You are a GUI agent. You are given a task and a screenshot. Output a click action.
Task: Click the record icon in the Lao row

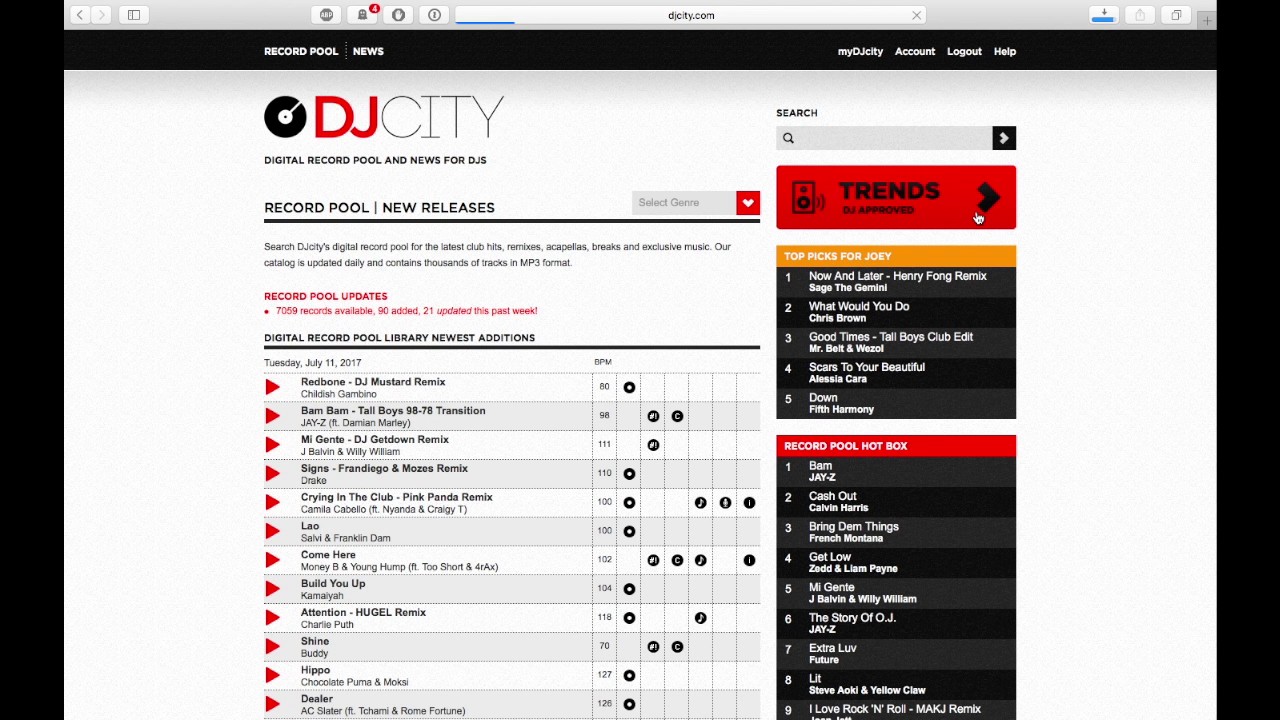click(x=629, y=531)
